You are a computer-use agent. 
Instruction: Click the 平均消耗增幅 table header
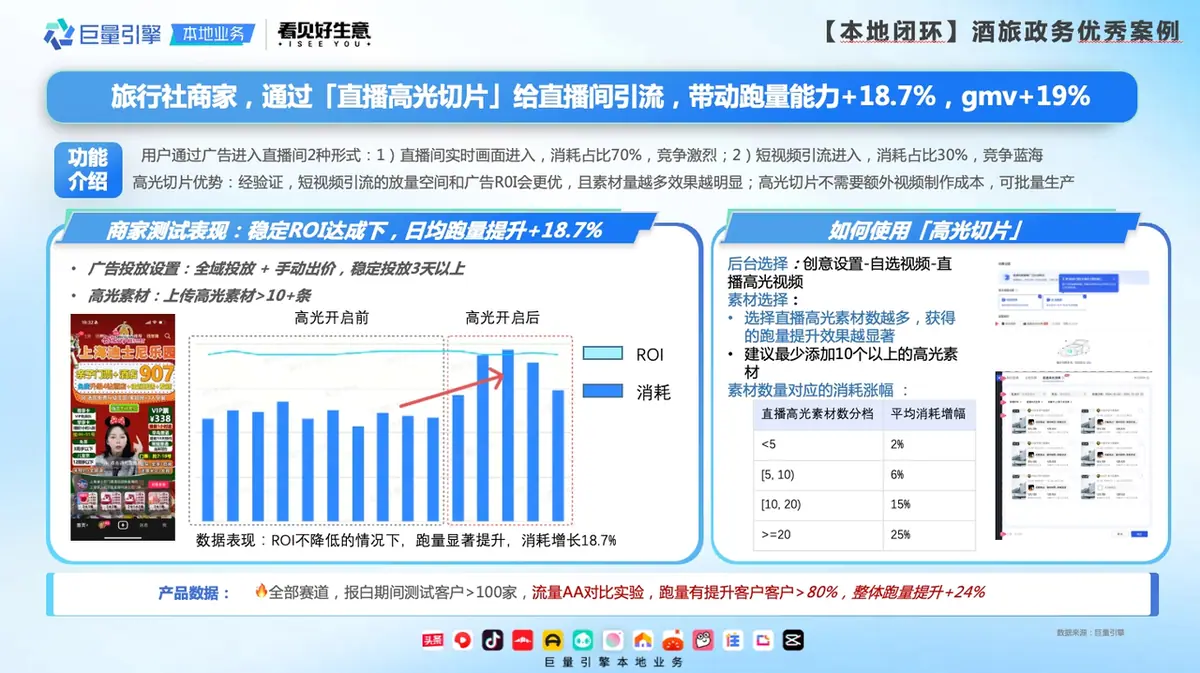coord(928,414)
